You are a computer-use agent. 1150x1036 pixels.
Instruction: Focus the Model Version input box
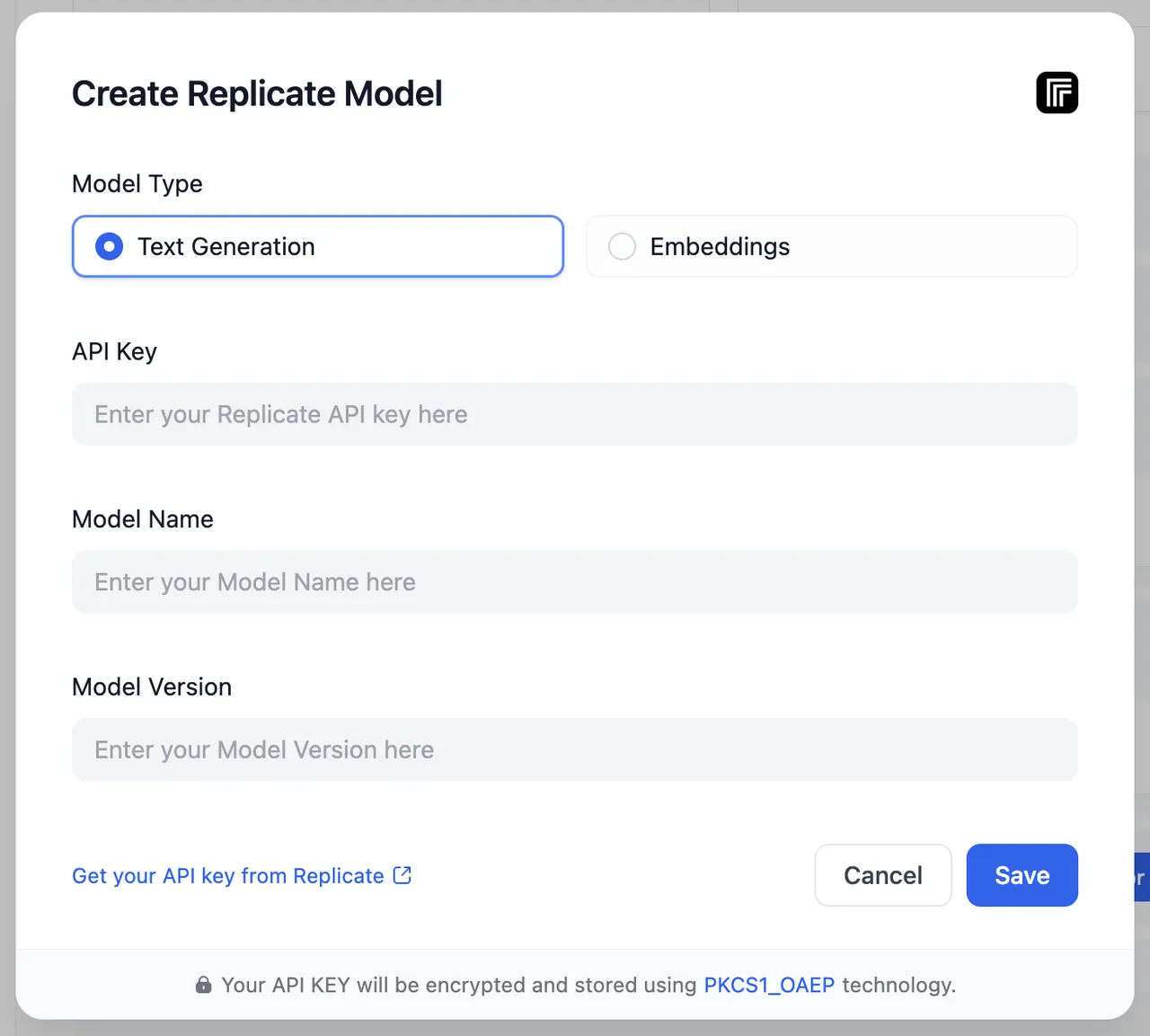point(575,749)
